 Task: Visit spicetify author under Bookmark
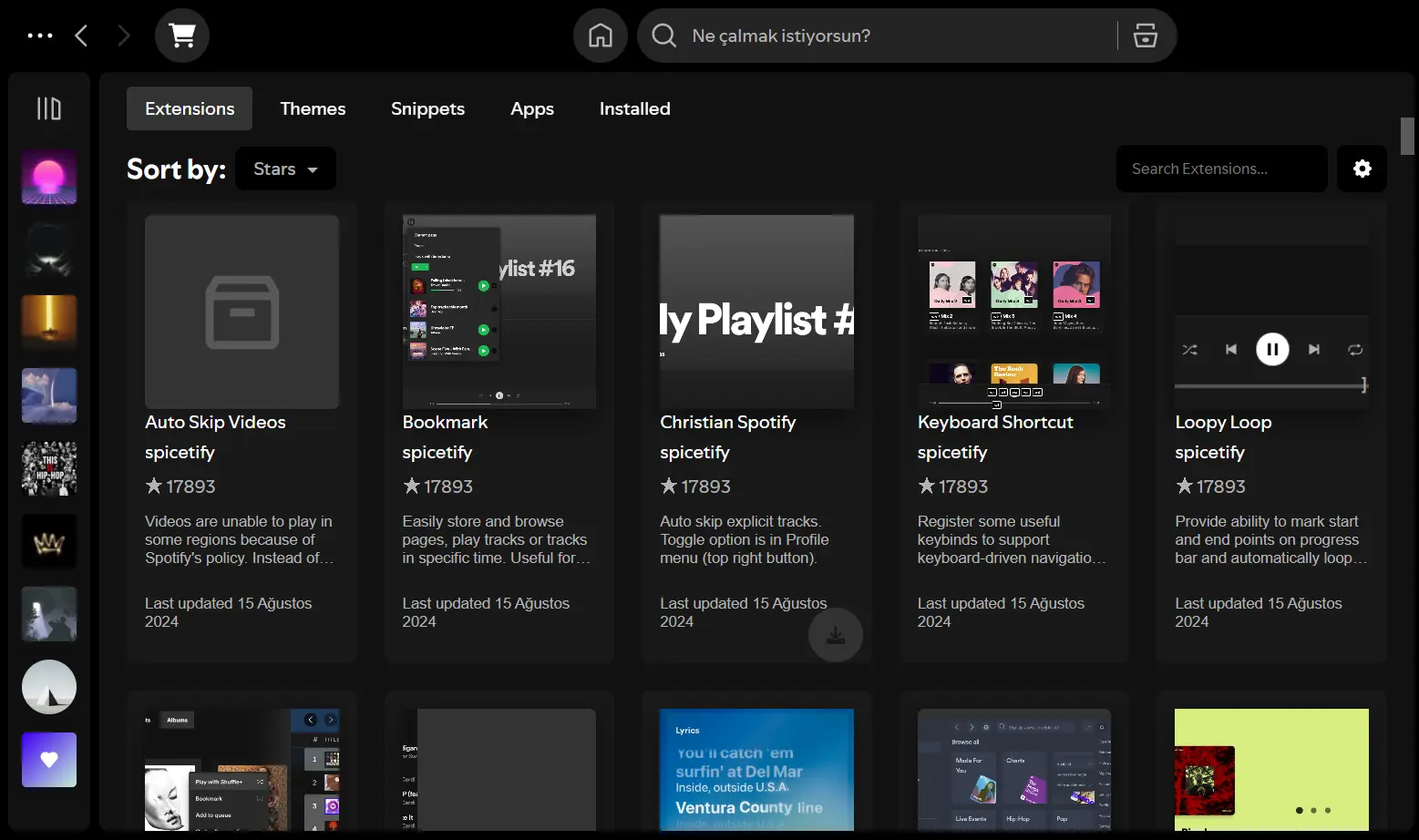click(437, 453)
